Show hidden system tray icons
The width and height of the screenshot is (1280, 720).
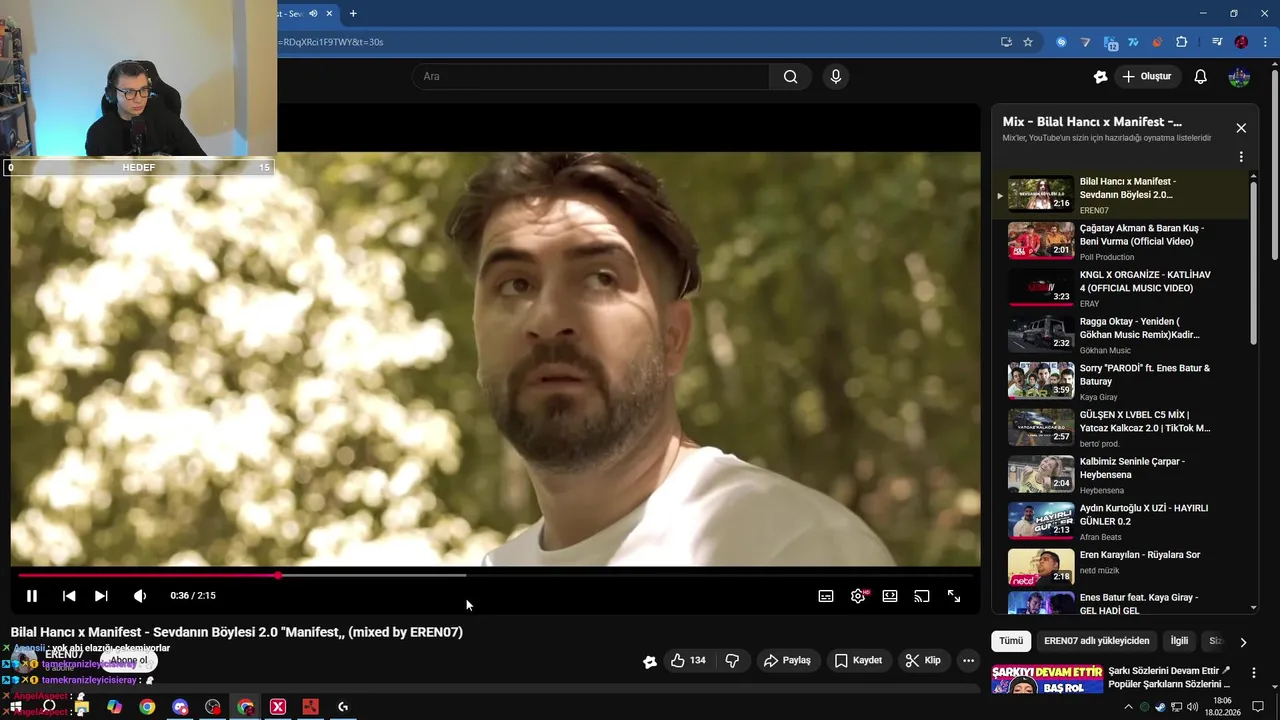pos(1129,707)
